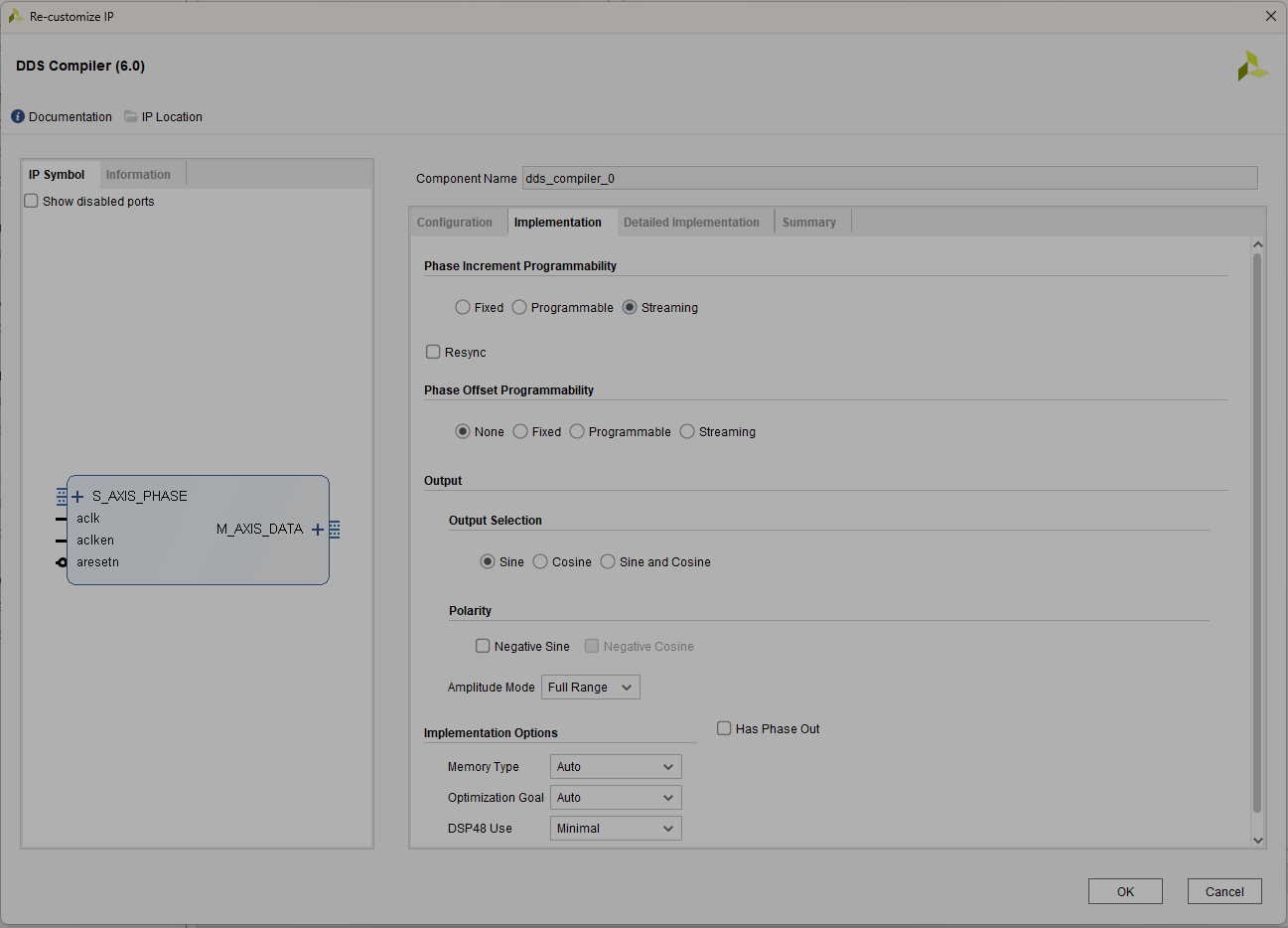Click the Vivado icon in title bar
This screenshot has width=1288, height=928.
[x=16, y=16]
